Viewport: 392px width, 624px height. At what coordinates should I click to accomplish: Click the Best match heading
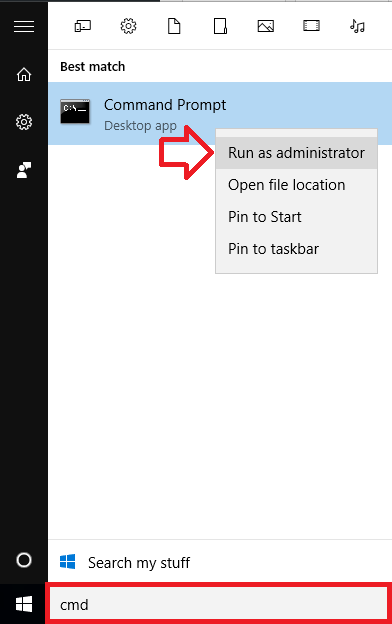coord(92,66)
